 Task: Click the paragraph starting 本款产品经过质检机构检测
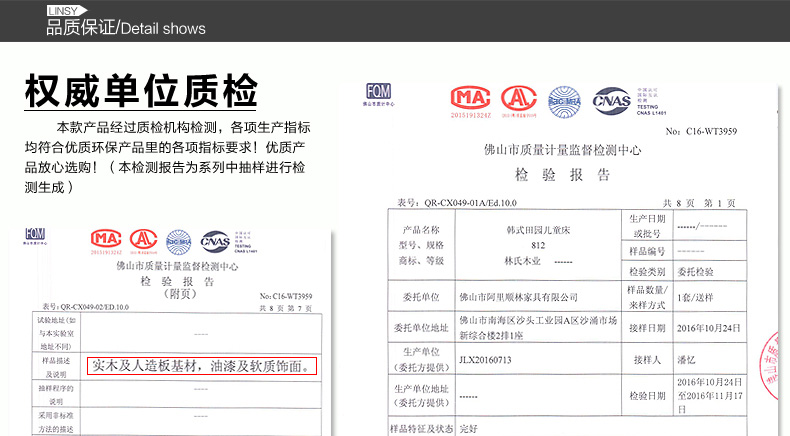pyautogui.click(x=167, y=157)
